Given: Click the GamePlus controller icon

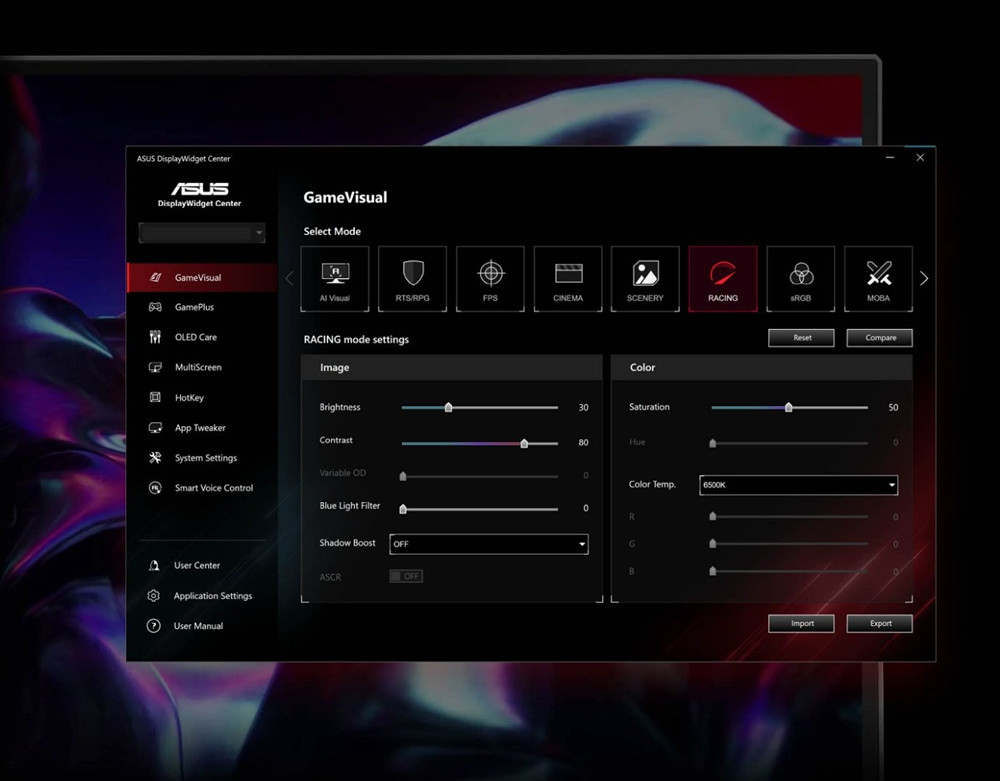Looking at the screenshot, I should point(155,307).
